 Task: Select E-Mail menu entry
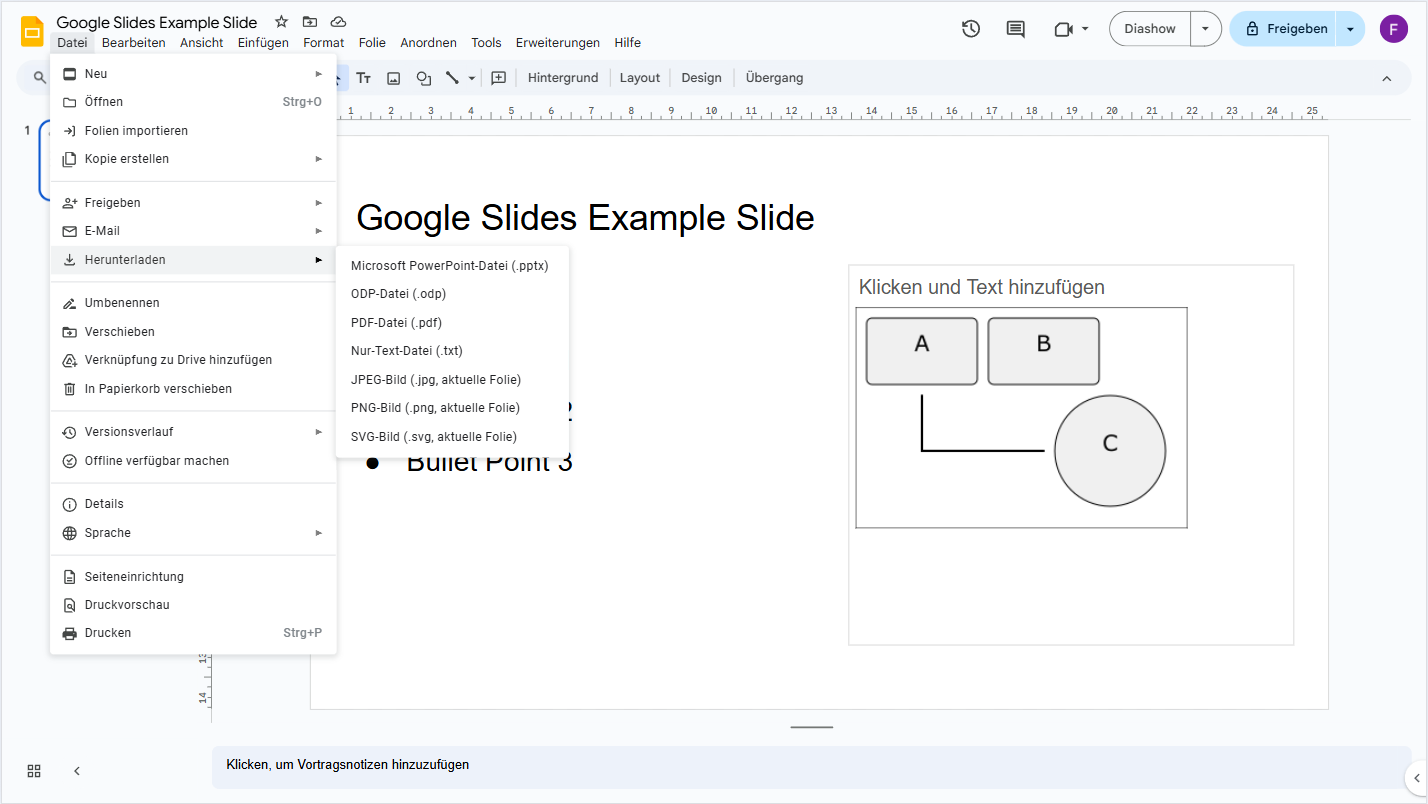[x=193, y=231]
